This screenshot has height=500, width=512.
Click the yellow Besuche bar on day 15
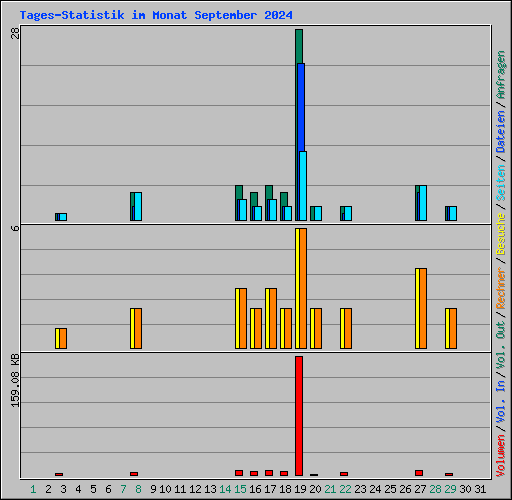coord(237,318)
